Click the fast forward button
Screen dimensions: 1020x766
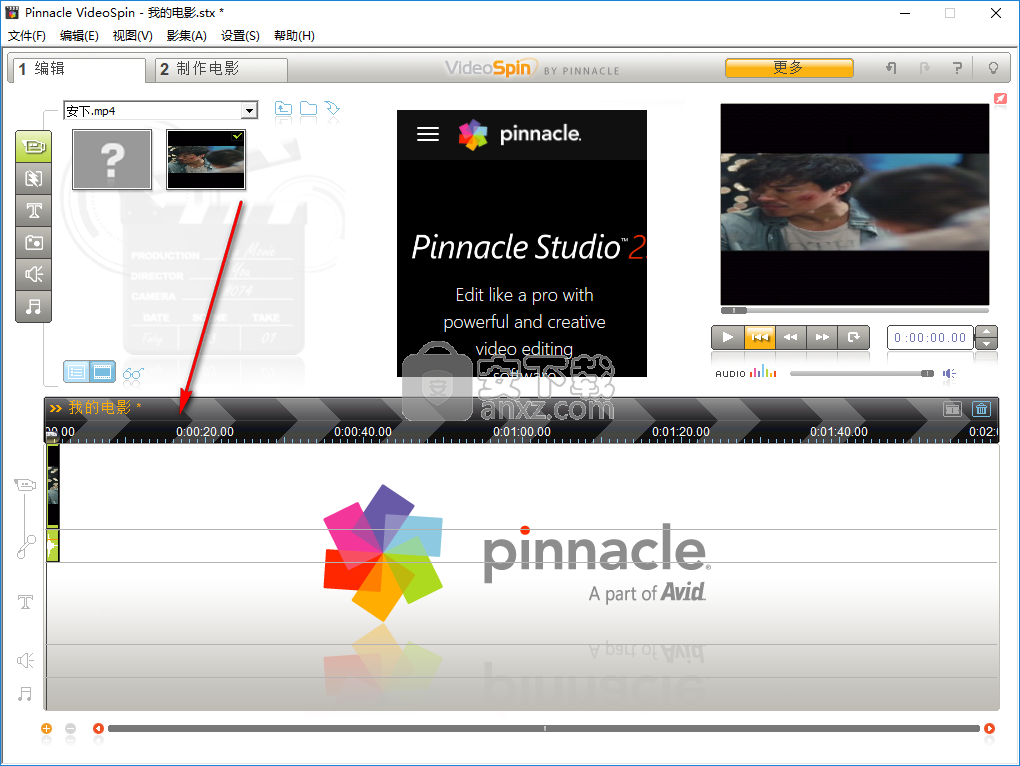coord(822,337)
